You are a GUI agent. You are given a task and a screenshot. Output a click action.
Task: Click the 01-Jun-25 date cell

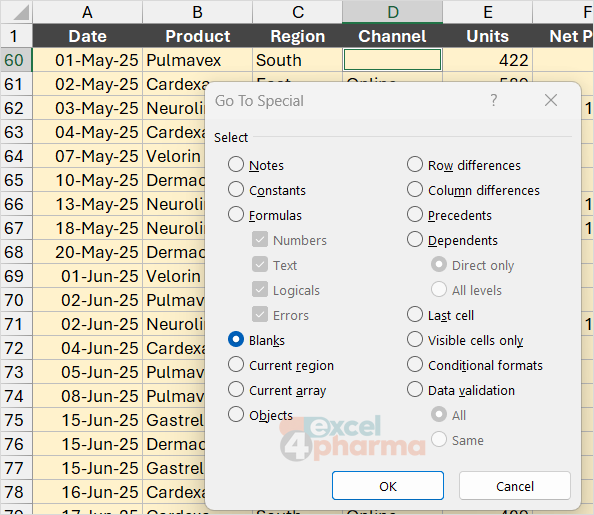pos(88,276)
